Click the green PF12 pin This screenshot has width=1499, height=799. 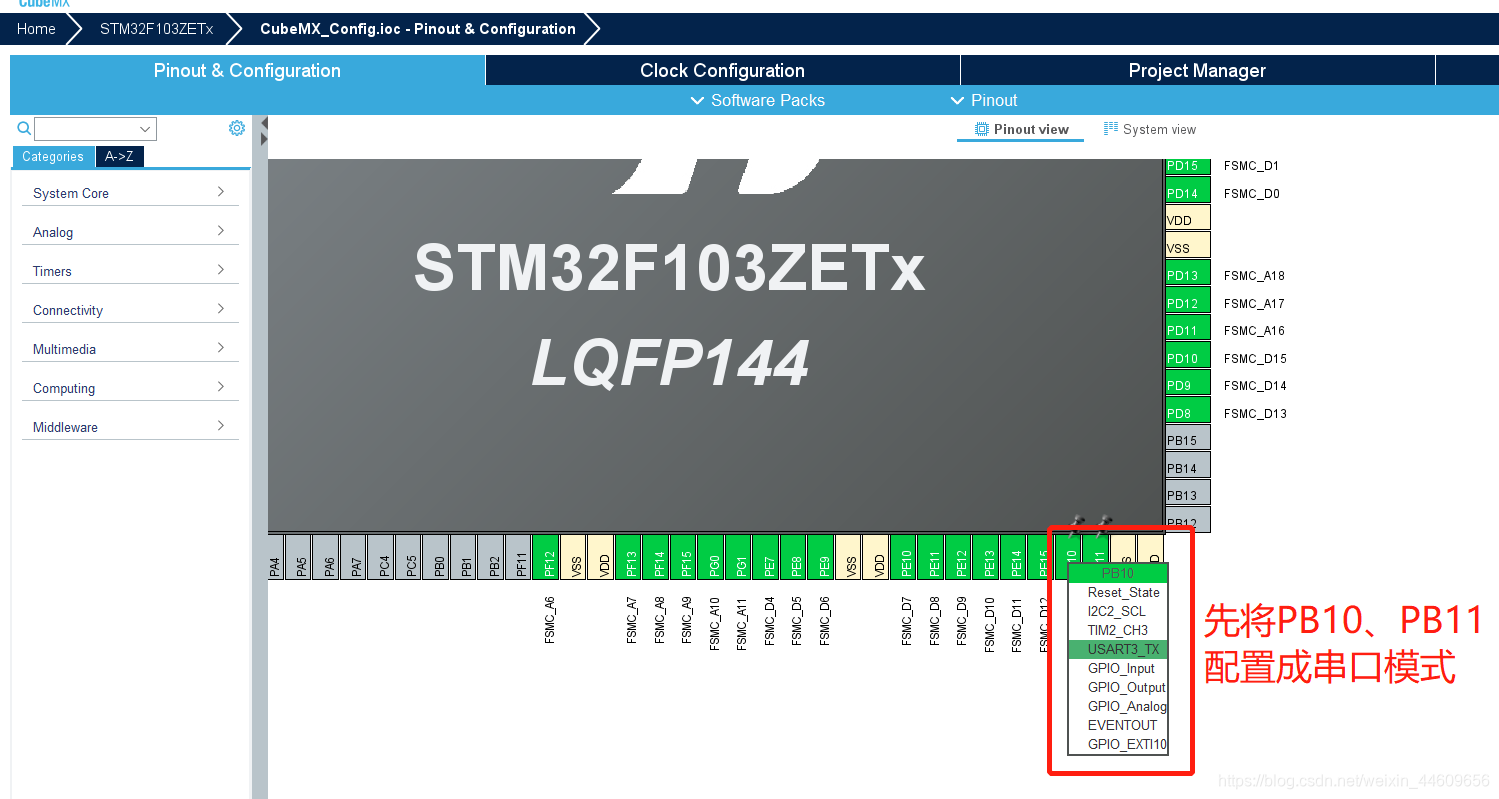coord(548,557)
